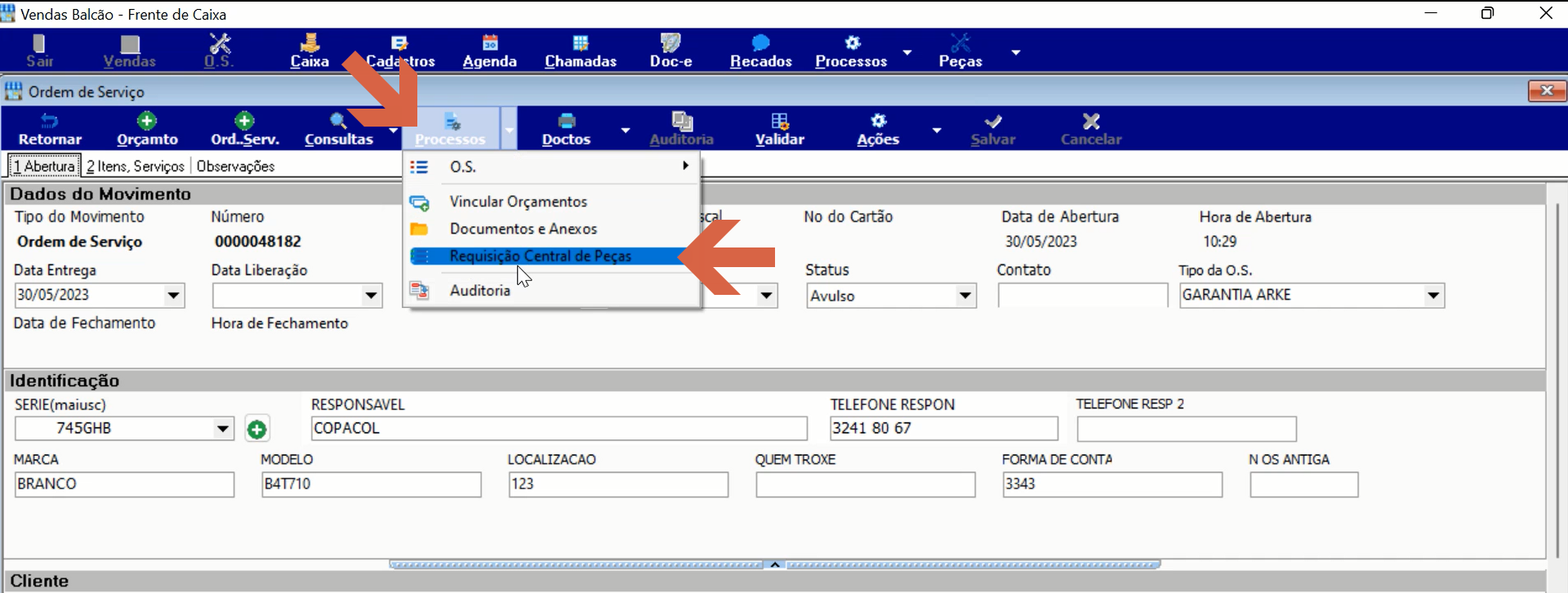Open the Data Entrega date dropdown
The image size is (1568, 593).
click(174, 296)
